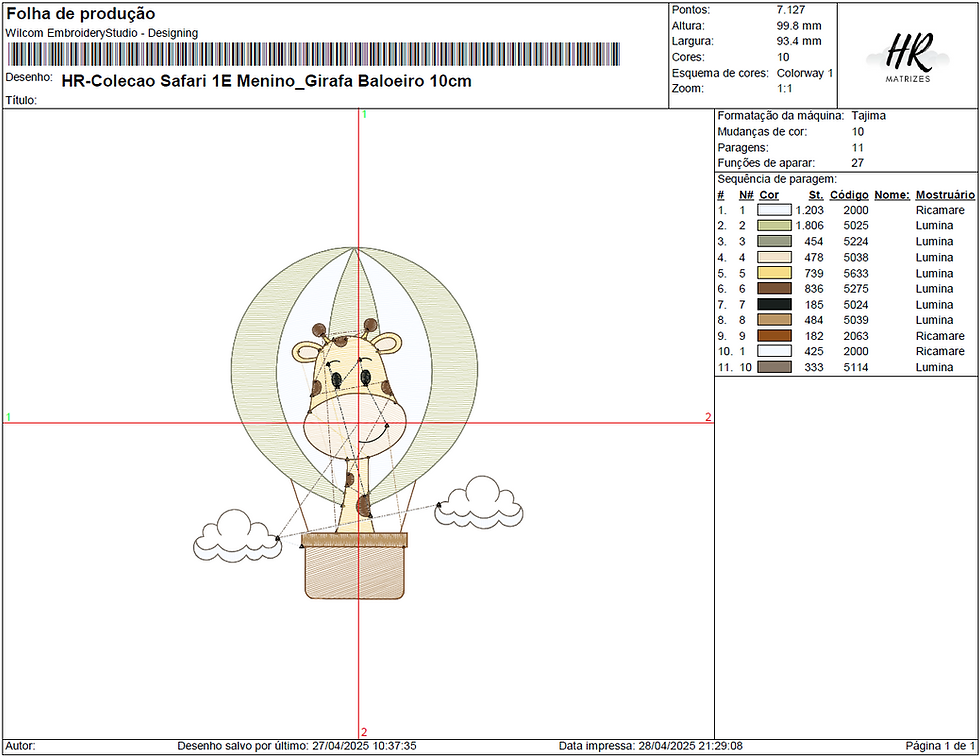Select yellow swatch with code 5633

pyautogui.click(x=774, y=273)
